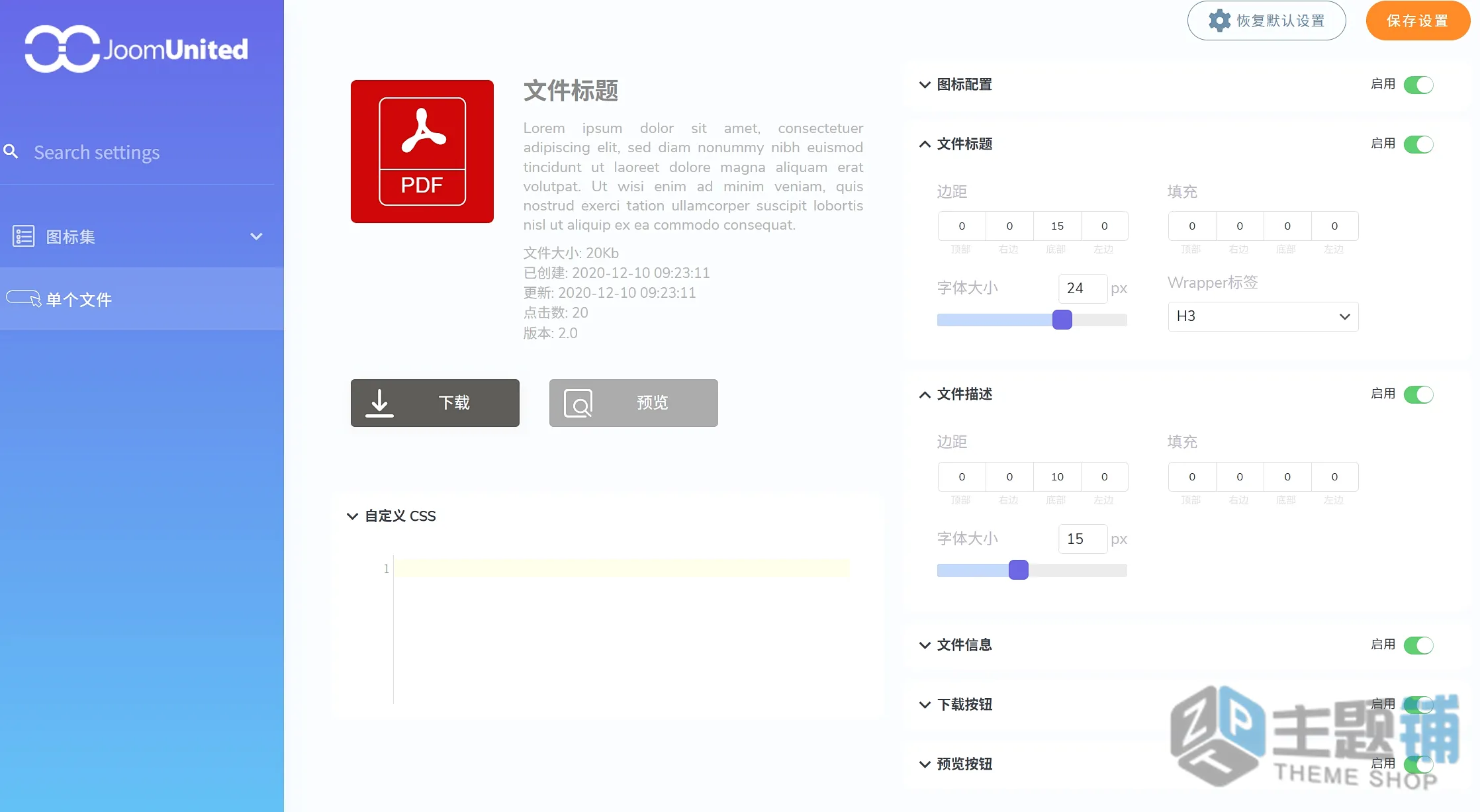Expand the 文件信息 section
This screenshot has width=1480, height=812.
925,645
